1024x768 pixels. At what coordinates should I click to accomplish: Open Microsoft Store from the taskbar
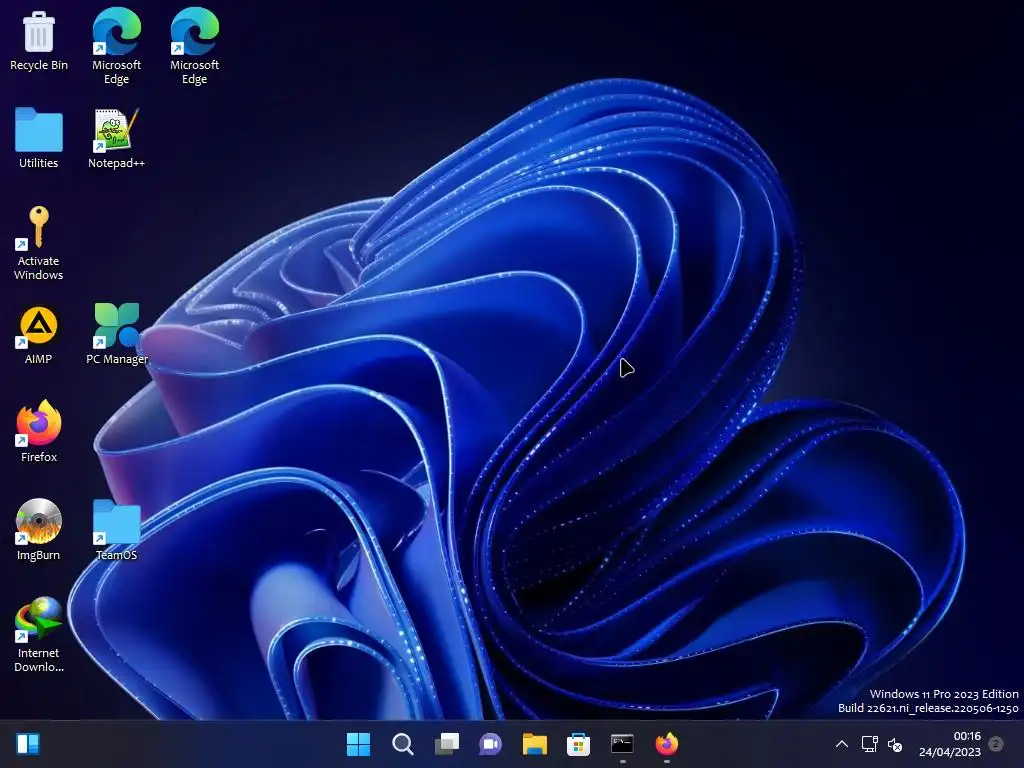coord(579,744)
